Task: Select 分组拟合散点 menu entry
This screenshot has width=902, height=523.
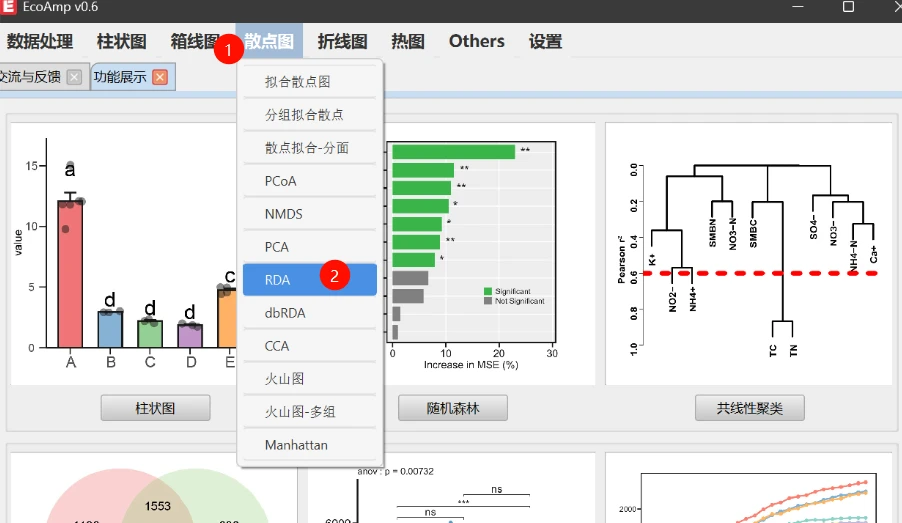Action: click(x=309, y=114)
